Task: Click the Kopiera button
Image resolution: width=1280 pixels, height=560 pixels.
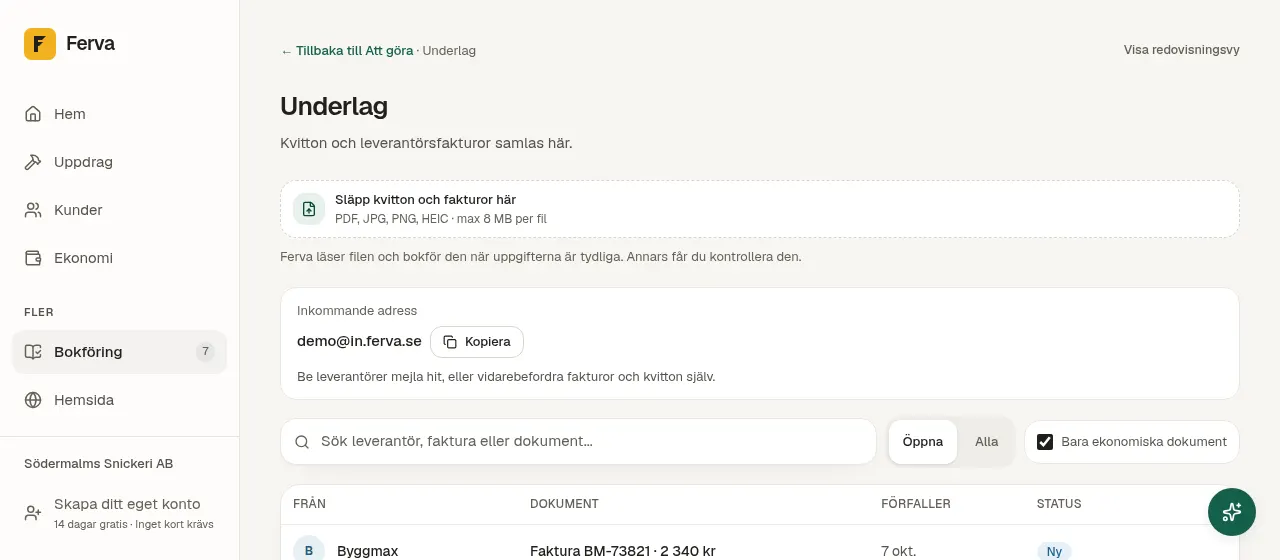Action: coord(477,342)
